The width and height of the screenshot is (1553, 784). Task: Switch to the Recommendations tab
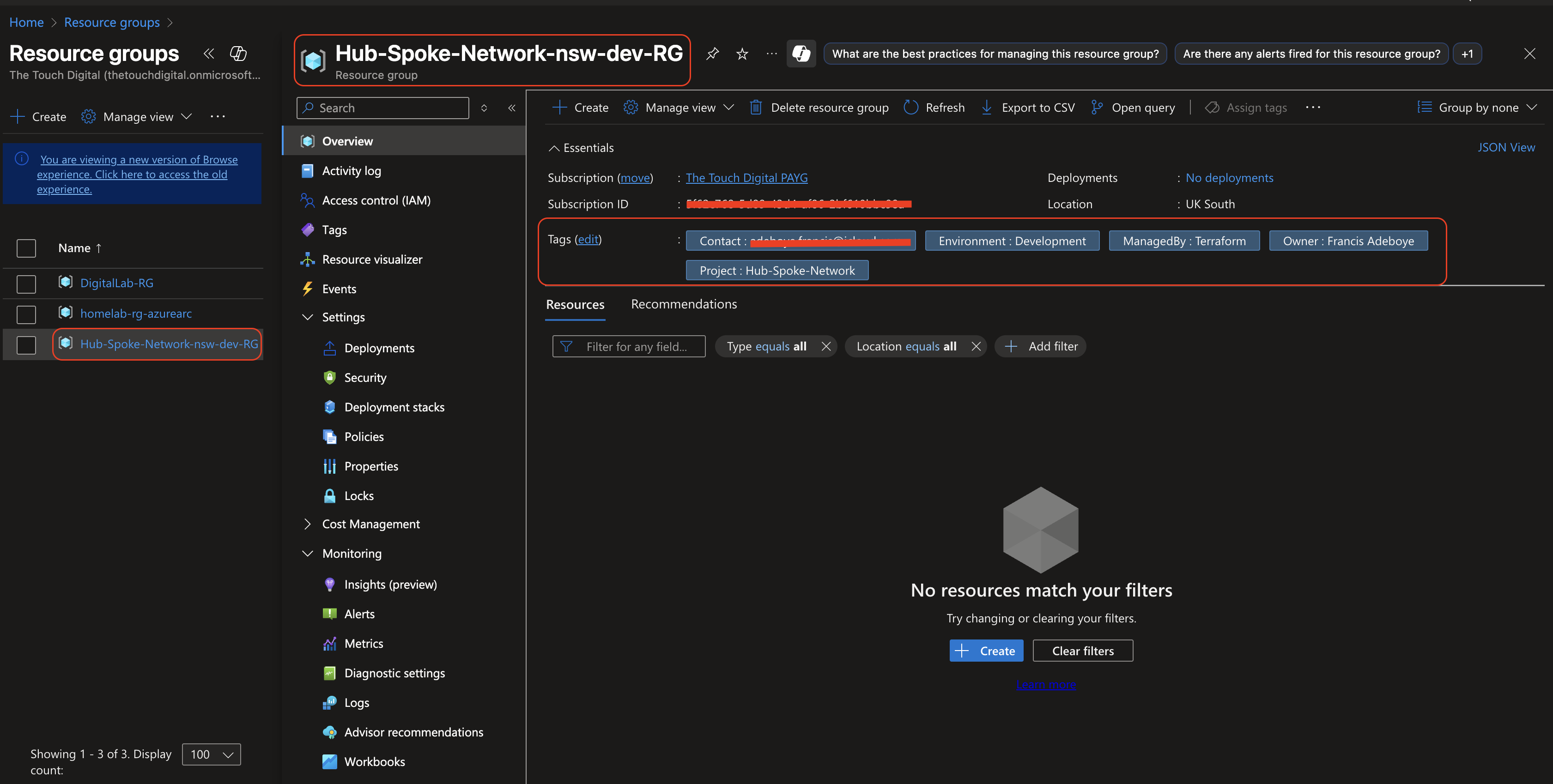[684, 304]
